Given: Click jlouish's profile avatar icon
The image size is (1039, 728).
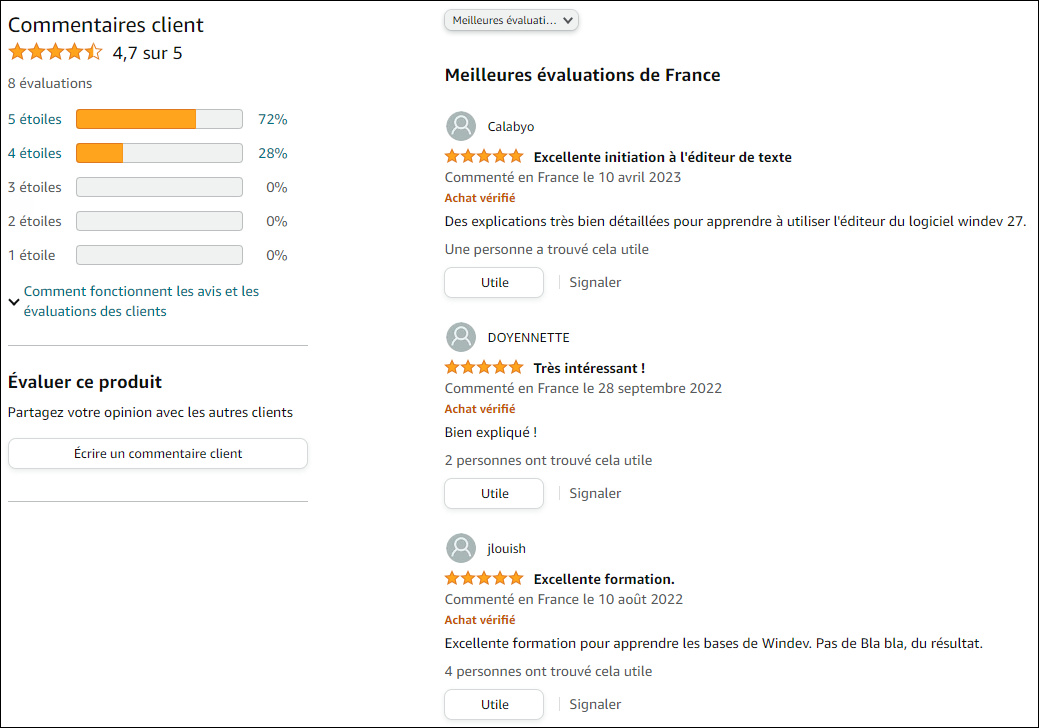Looking at the screenshot, I should click(461, 548).
